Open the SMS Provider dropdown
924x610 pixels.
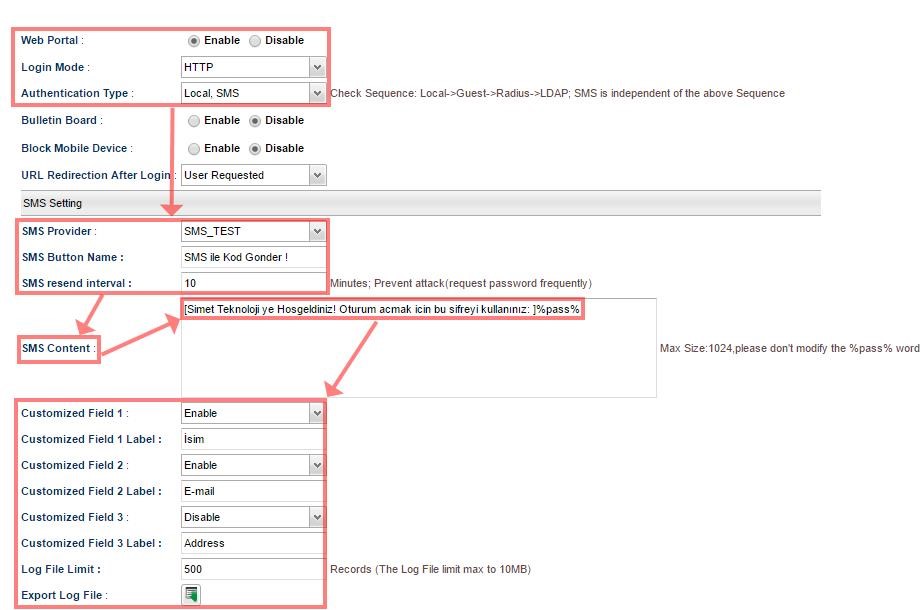(x=254, y=231)
